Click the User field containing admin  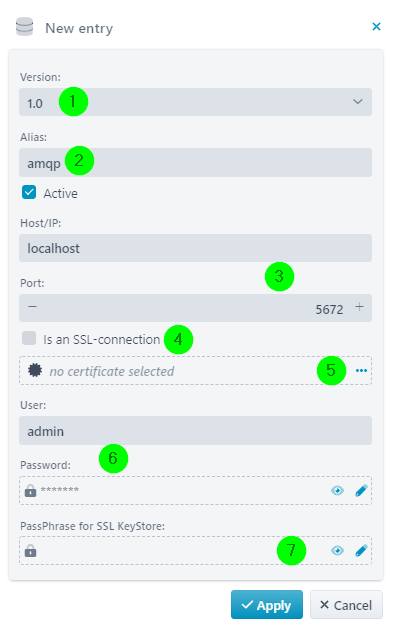click(x=195, y=430)
